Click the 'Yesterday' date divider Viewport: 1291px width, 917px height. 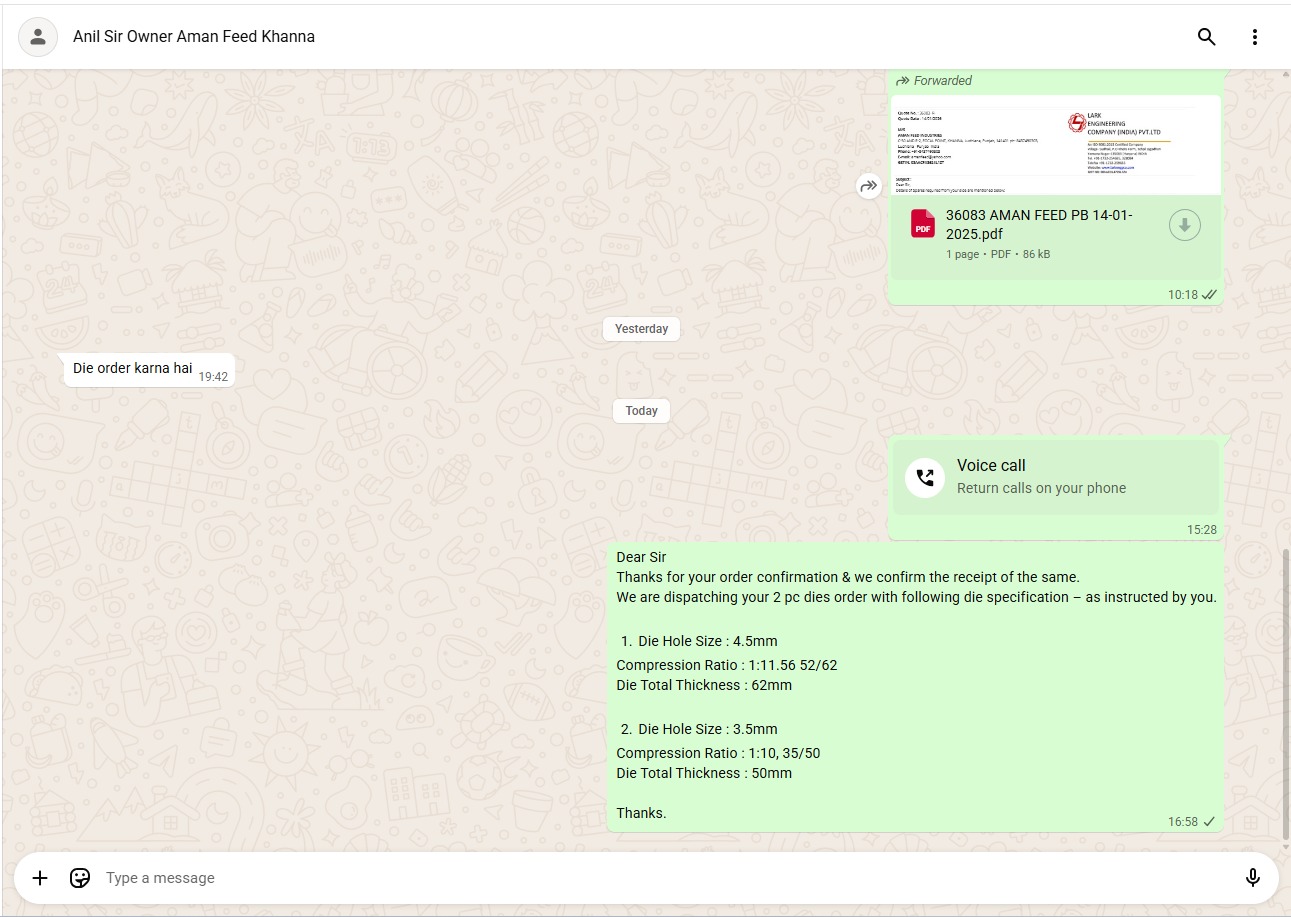point(641,329)
